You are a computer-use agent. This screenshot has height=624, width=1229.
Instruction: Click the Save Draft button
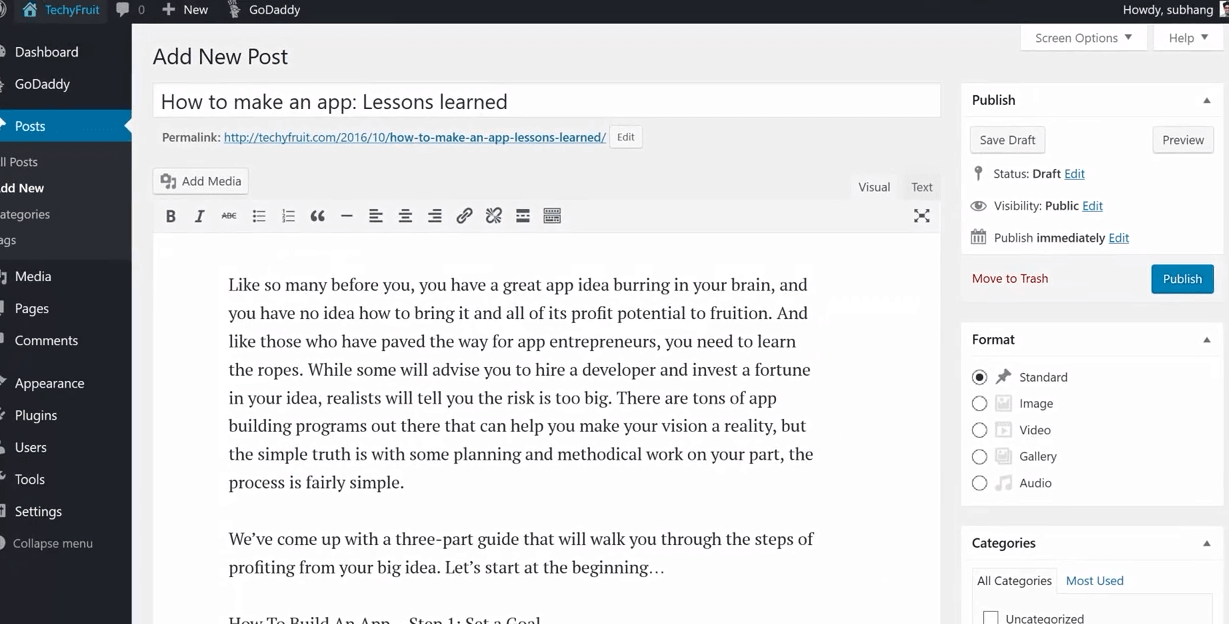1007,140
